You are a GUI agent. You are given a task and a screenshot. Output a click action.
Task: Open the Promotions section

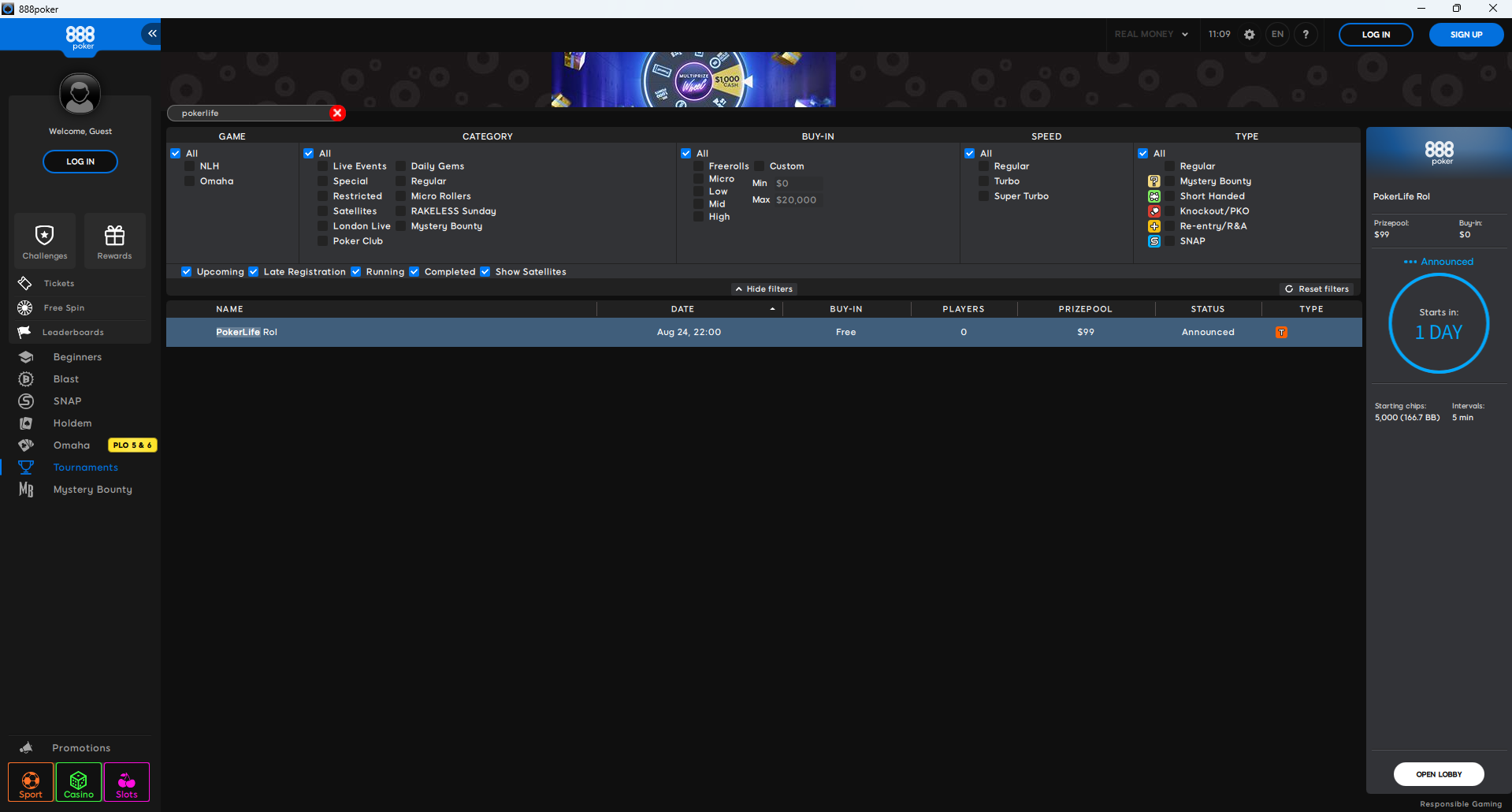[x=81, y=748]
